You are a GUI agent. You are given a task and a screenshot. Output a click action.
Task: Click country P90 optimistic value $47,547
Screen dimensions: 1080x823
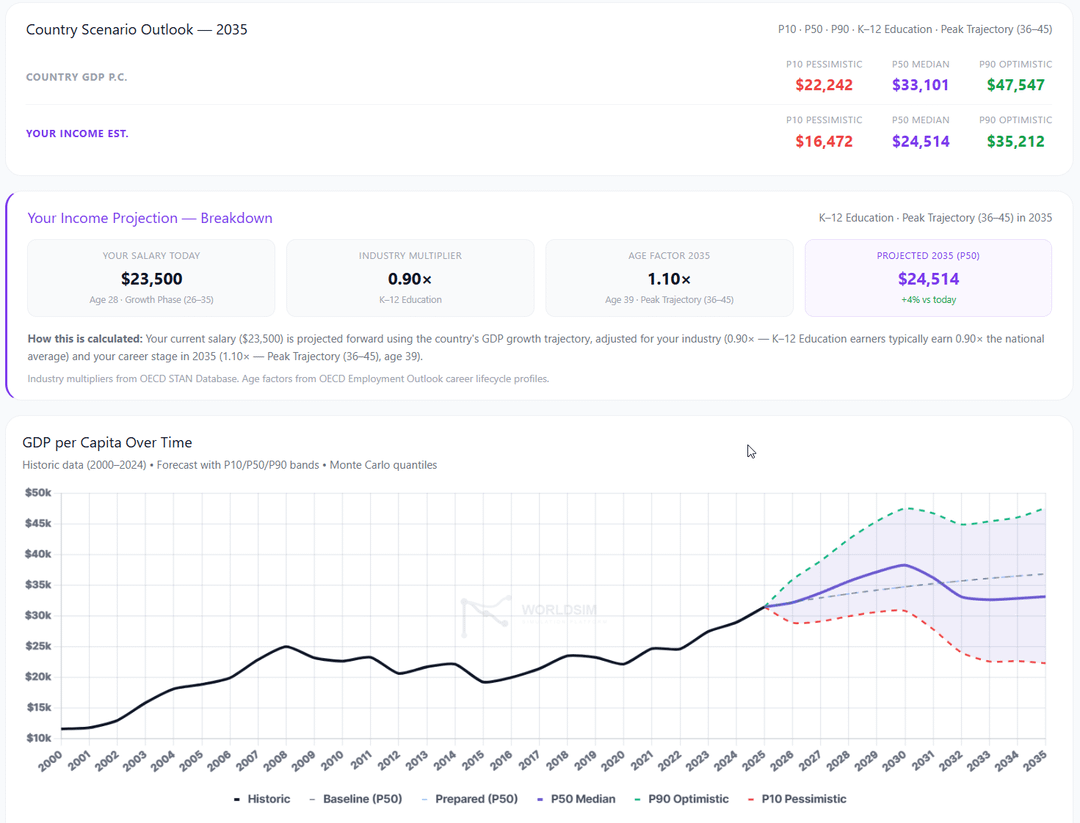[x=1015, y=85]
